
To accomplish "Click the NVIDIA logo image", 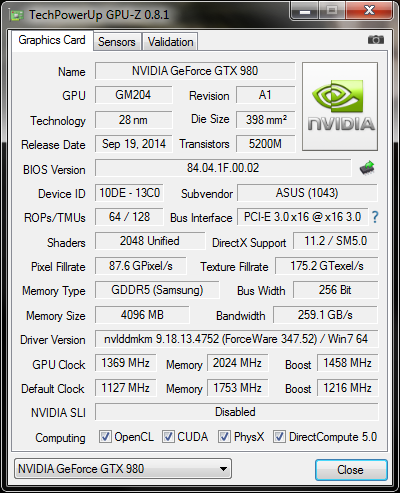I will pyautogui.click(x=340, y=106).
